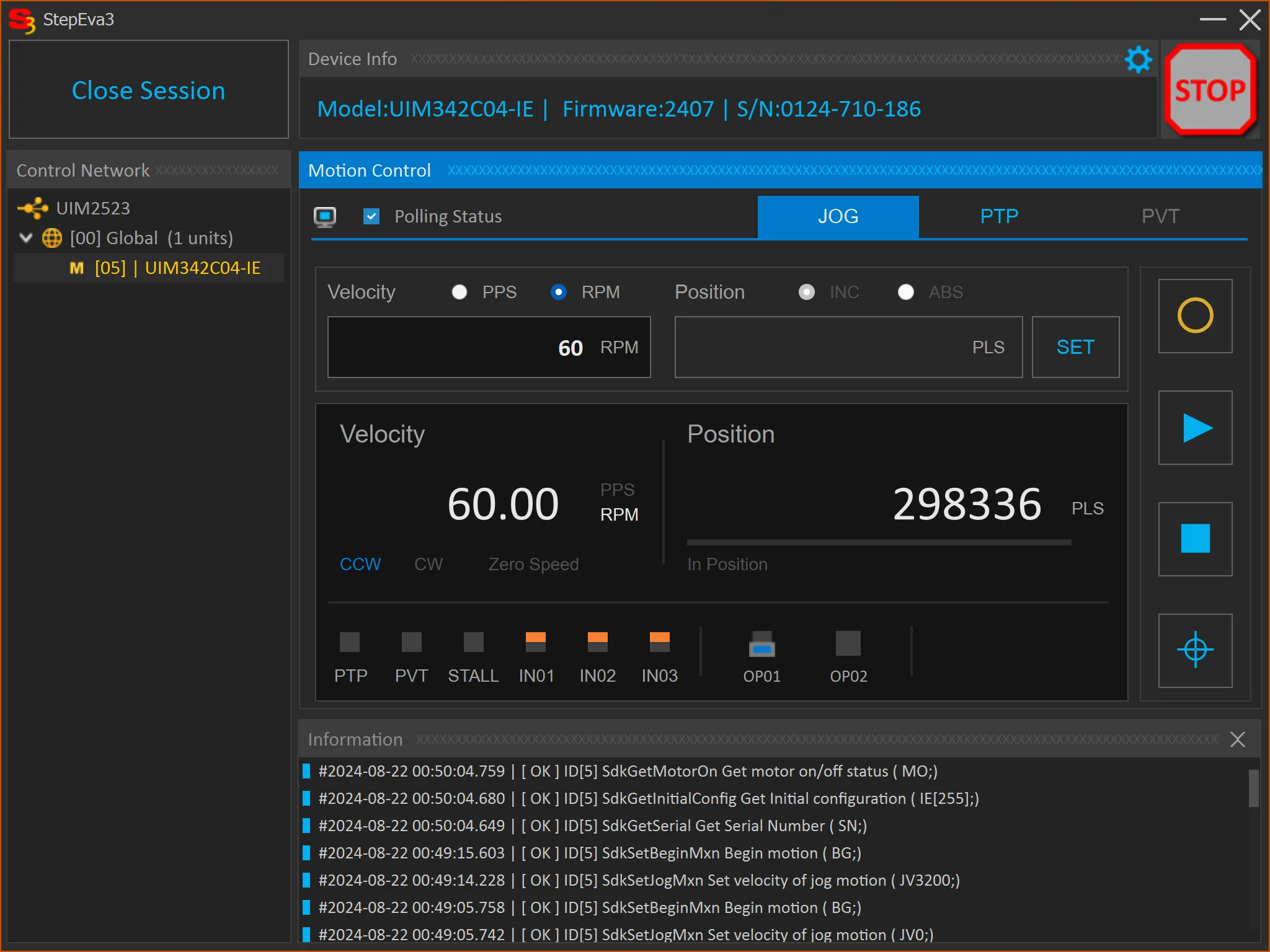The height and width of the screenshot is (952, 1270).
Task: Switch to the PTP tab
Action: click(x=998, y=216)
